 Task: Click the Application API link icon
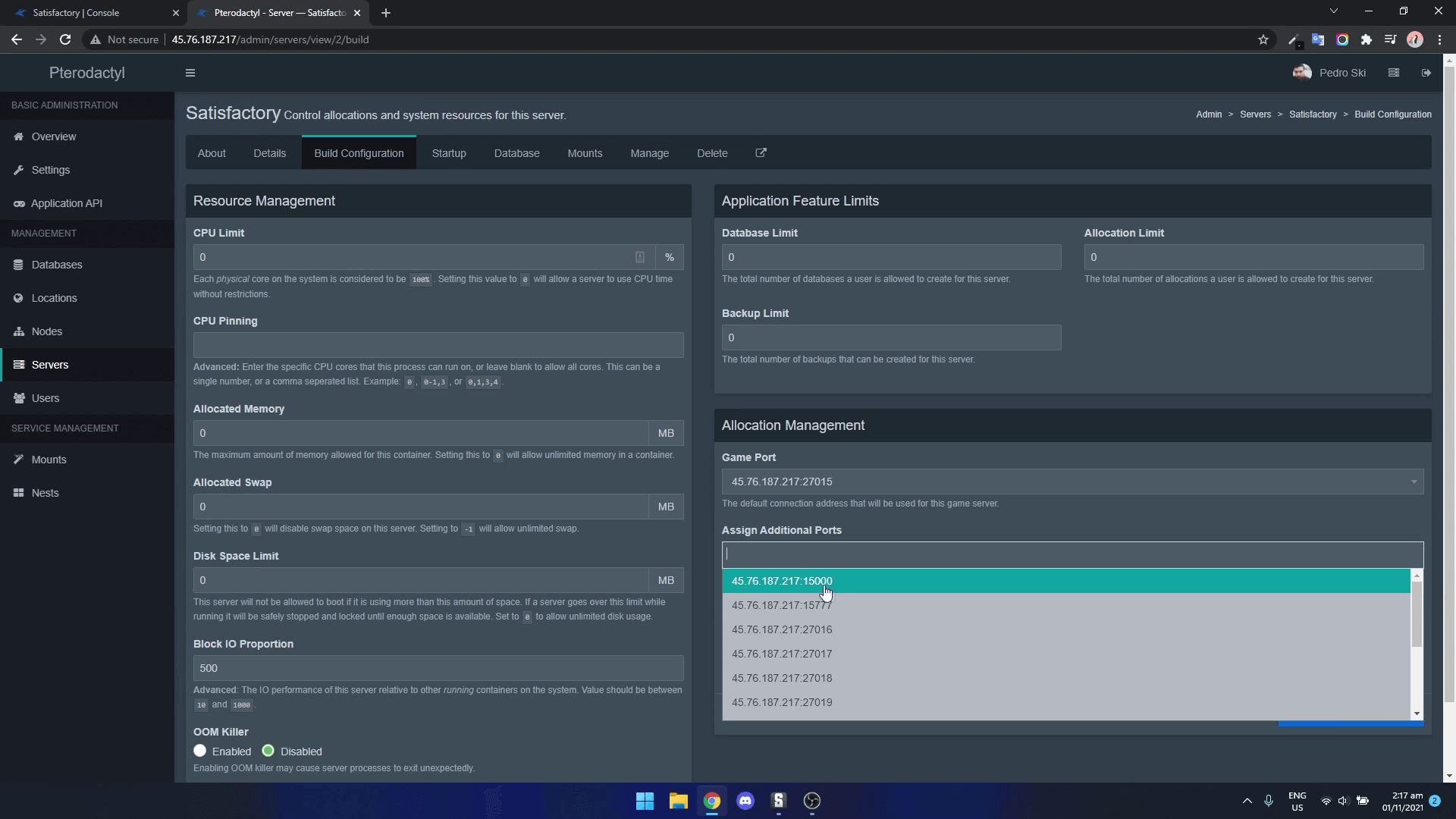pyautogui.click(x=18, y=203)
